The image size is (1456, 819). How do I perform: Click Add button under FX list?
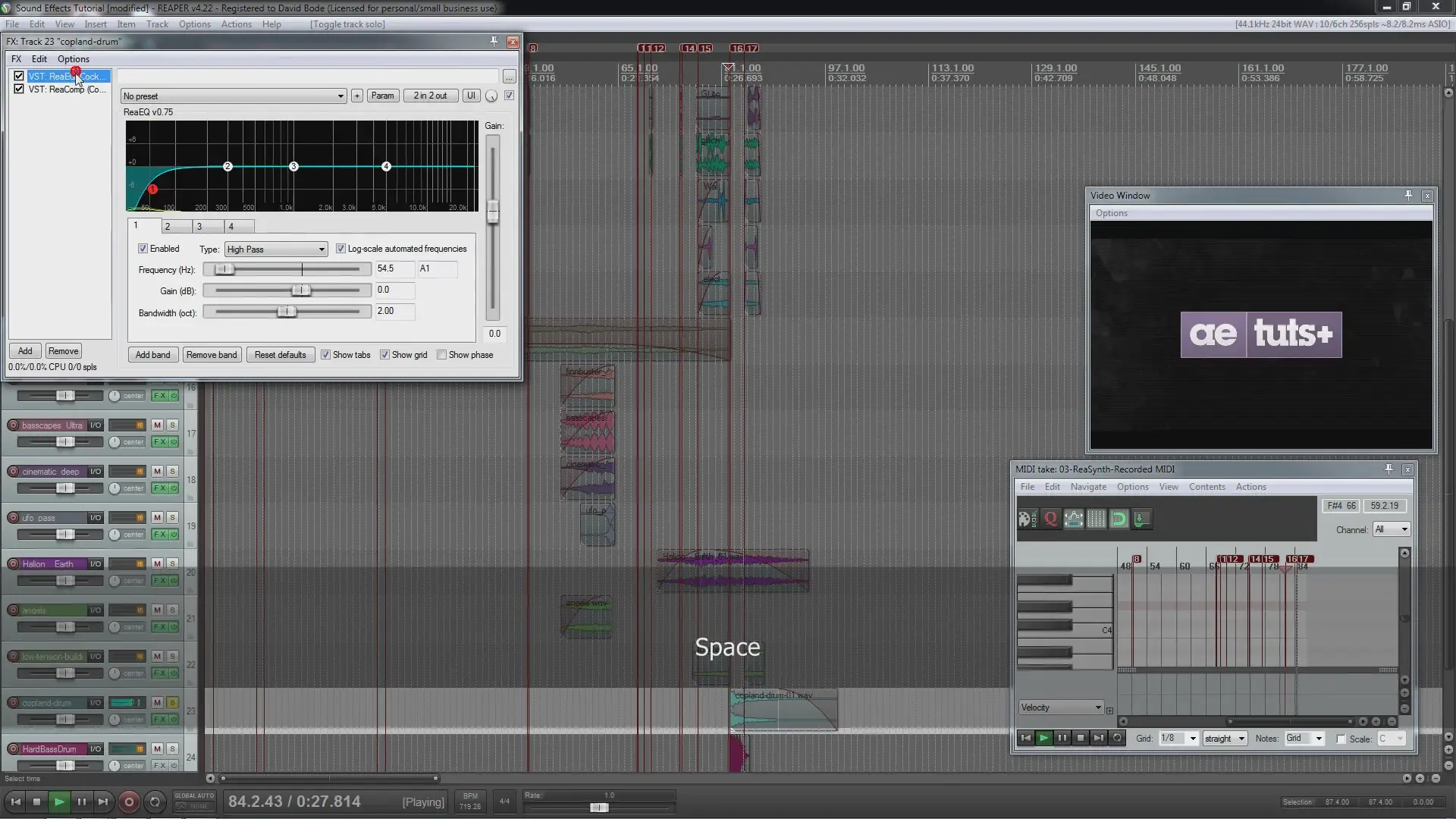(x=25, y=351)
